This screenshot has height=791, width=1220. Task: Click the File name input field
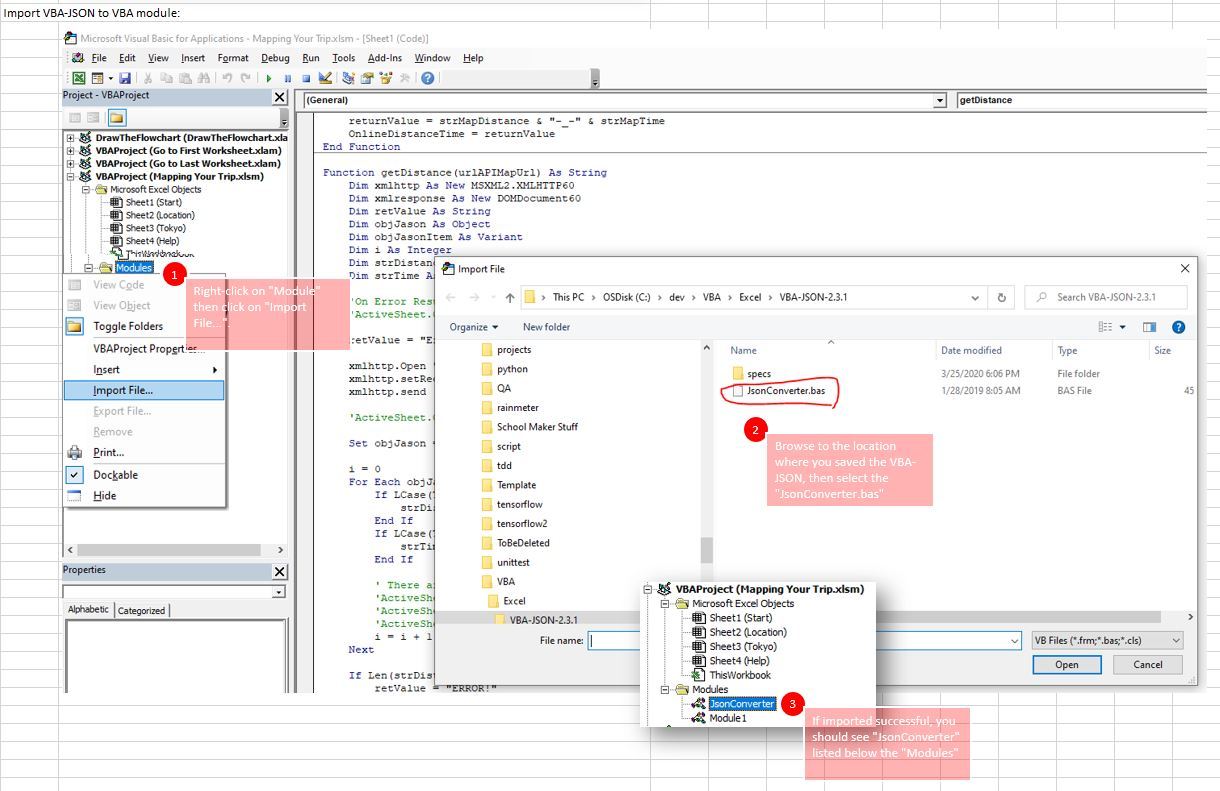[805, 640]
